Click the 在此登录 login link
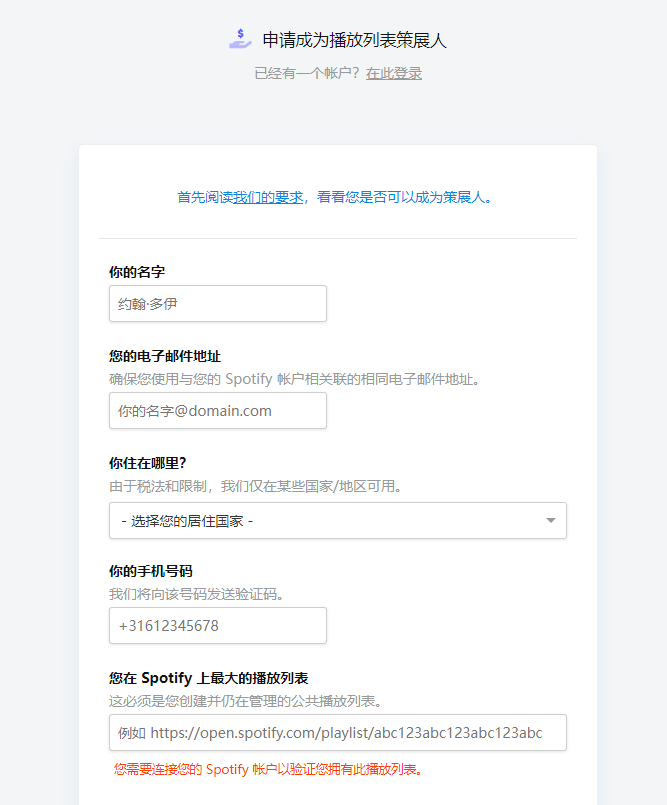Screen dimensions: 667x805 point(394,73)
